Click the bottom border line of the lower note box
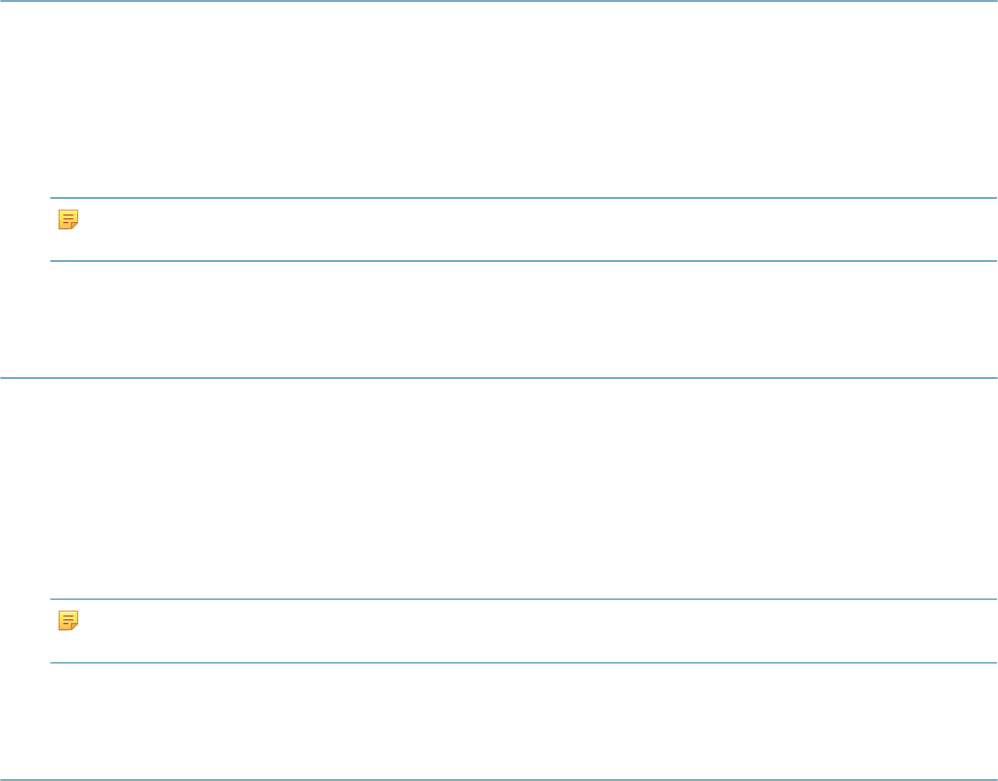The image size is (998, 781). (x=523, y=663)
